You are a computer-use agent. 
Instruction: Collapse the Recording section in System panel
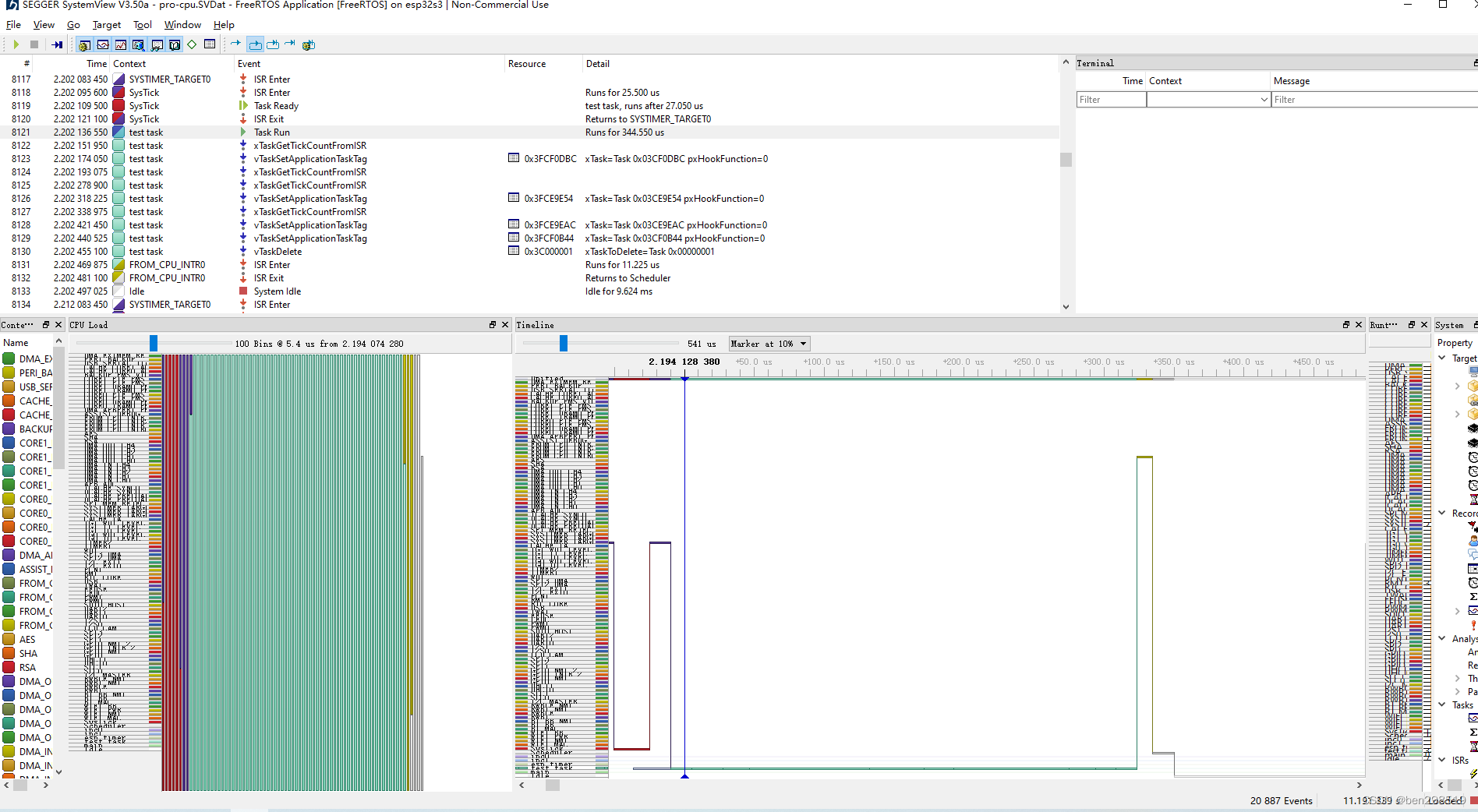[1442, 513]
